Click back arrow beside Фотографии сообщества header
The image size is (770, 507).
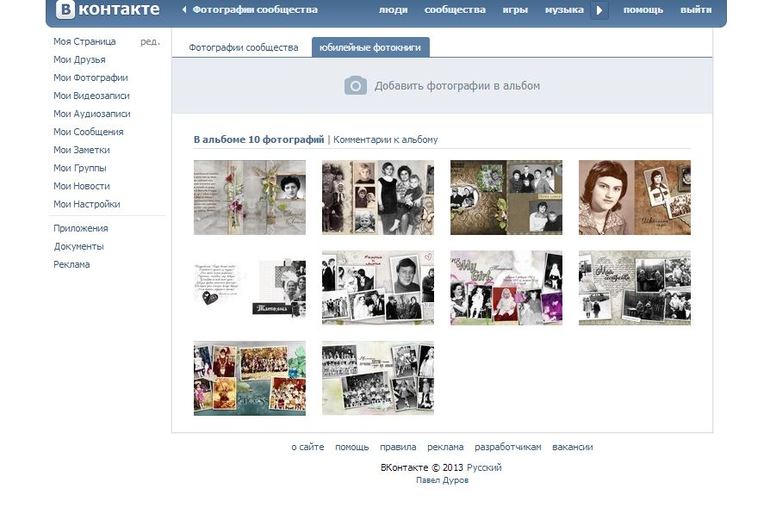point(184,10)
